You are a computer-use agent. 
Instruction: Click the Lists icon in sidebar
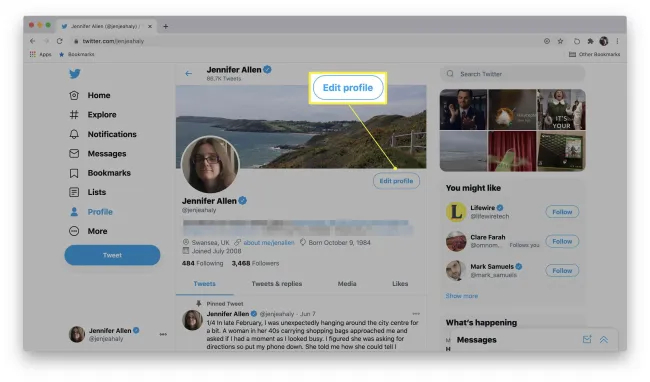click(x=74, y=192)
